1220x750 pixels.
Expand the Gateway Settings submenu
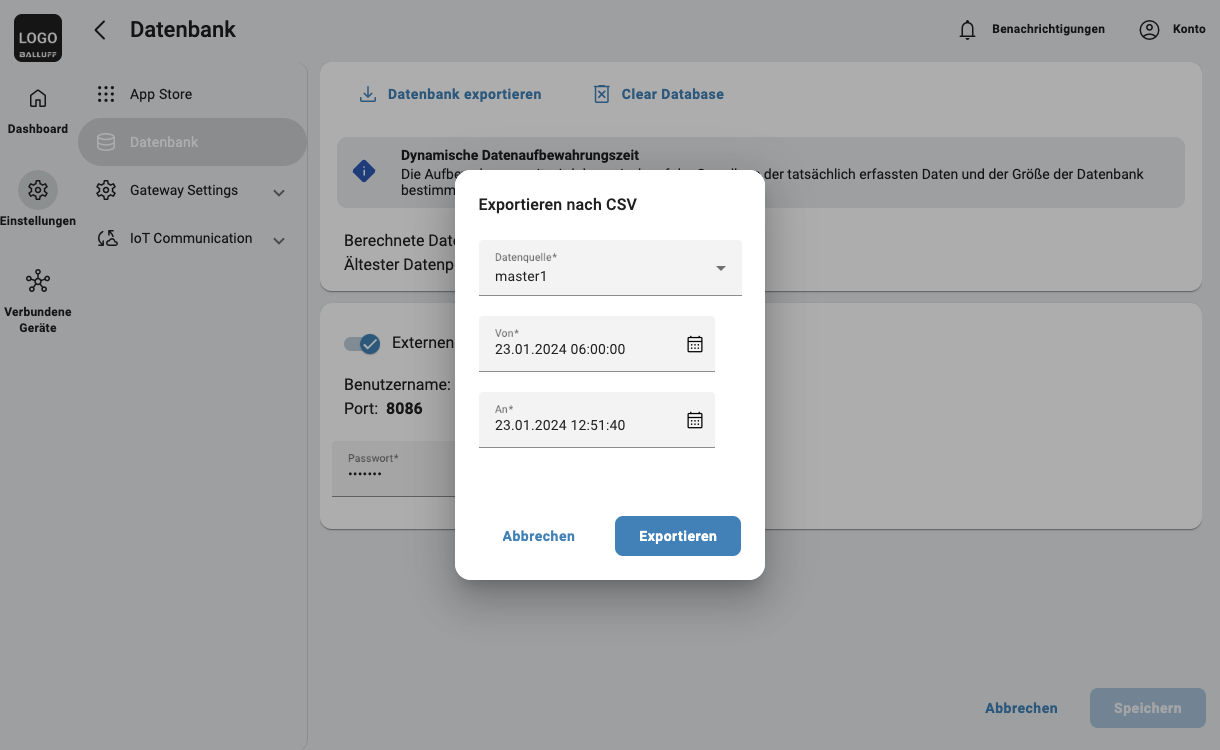(x=279, y=192)
